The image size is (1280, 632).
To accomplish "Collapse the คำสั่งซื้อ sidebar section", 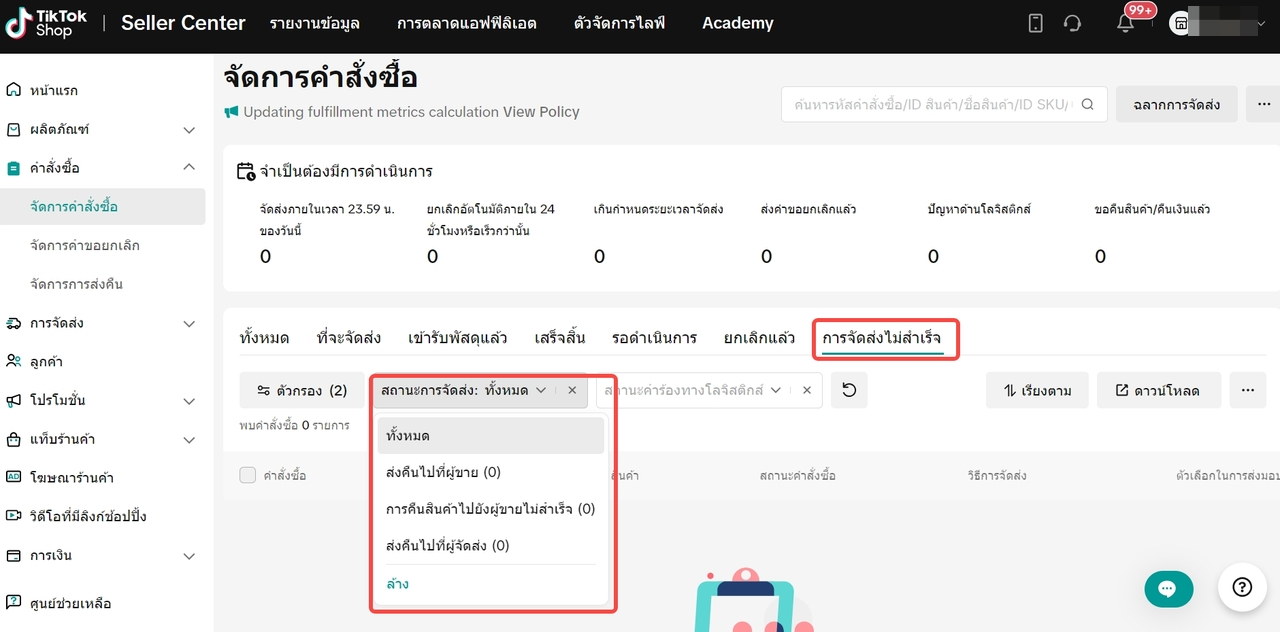I will [189, 167].
